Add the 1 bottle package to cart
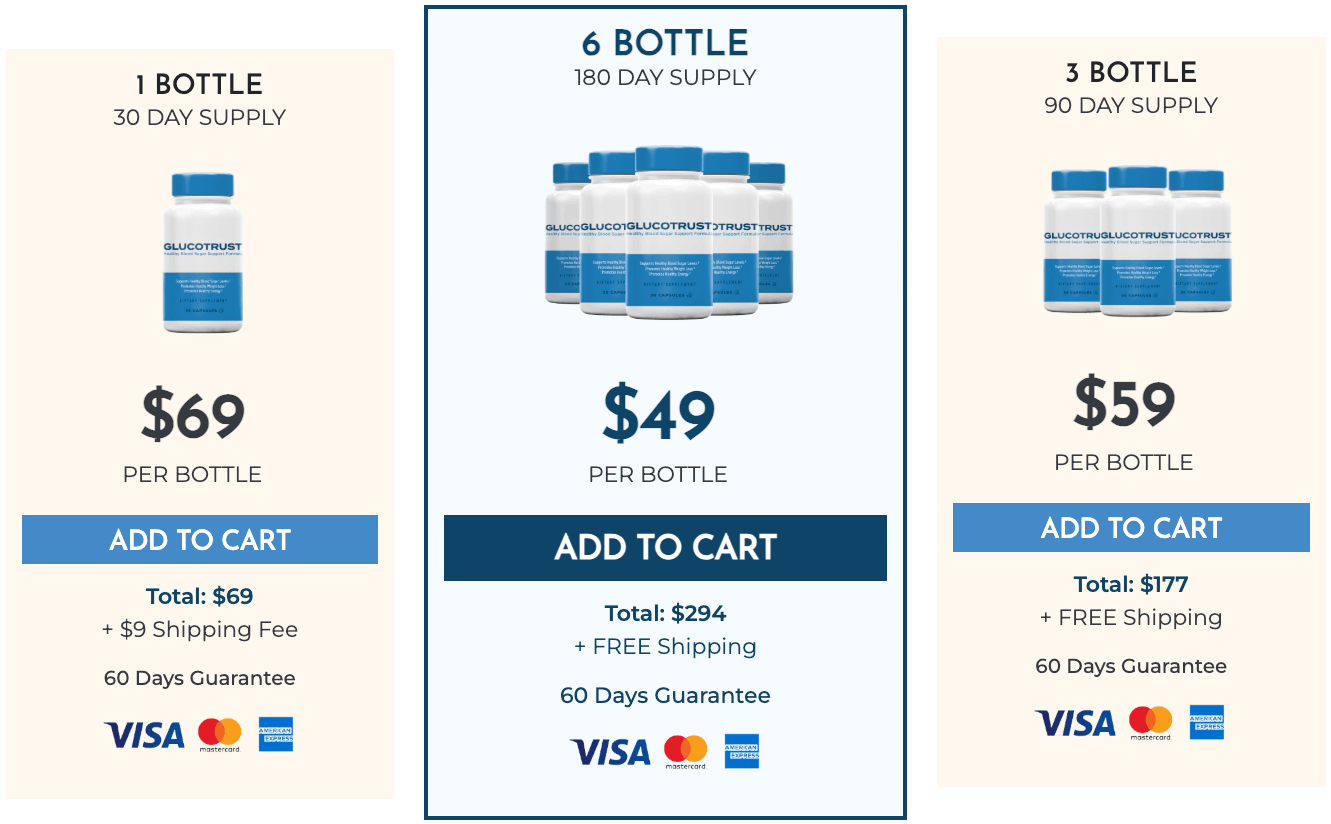The width and height of the screenshot is (1331, 824). tap(200, 540)
